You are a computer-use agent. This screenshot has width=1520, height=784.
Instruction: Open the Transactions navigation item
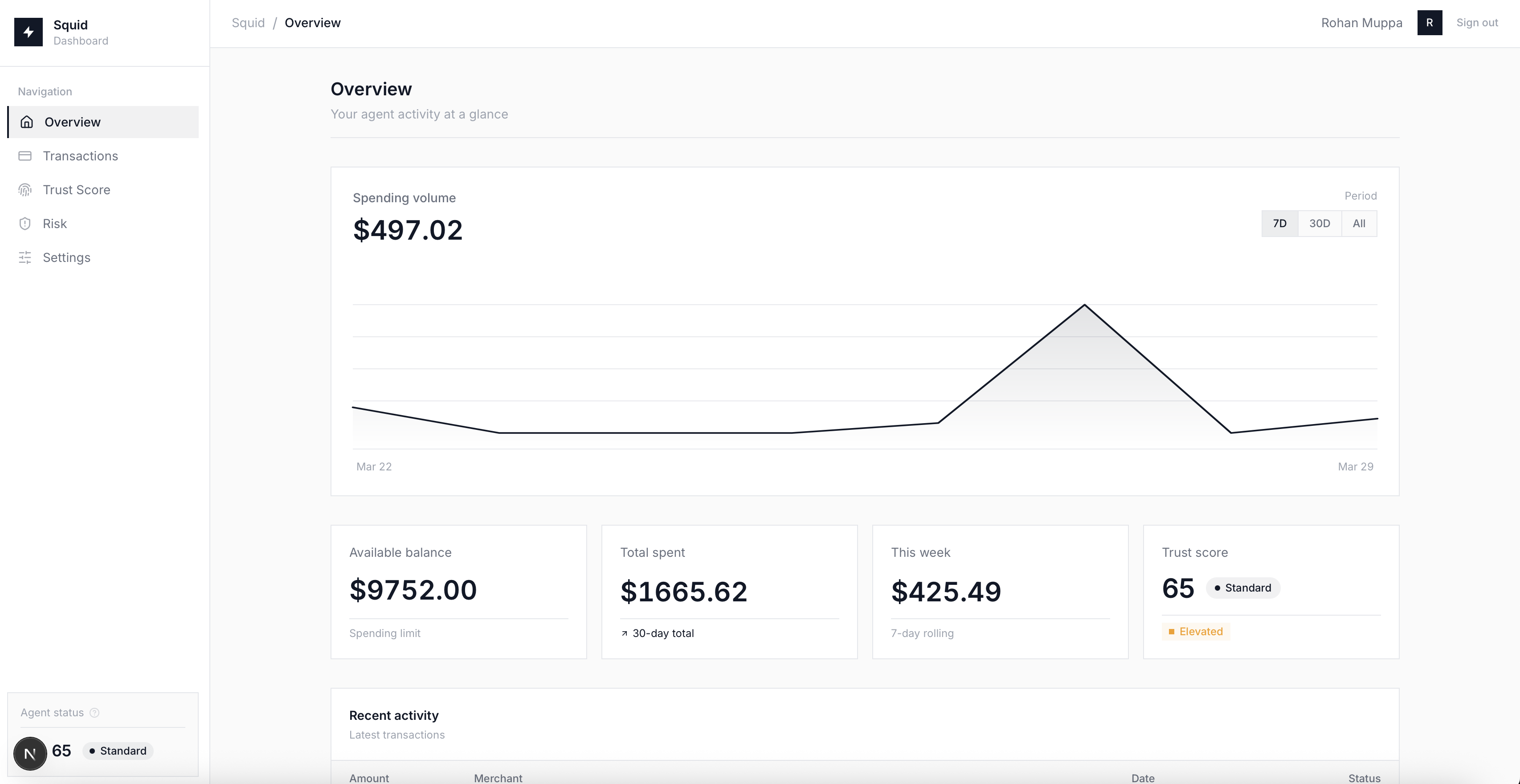tap(80, 156)
